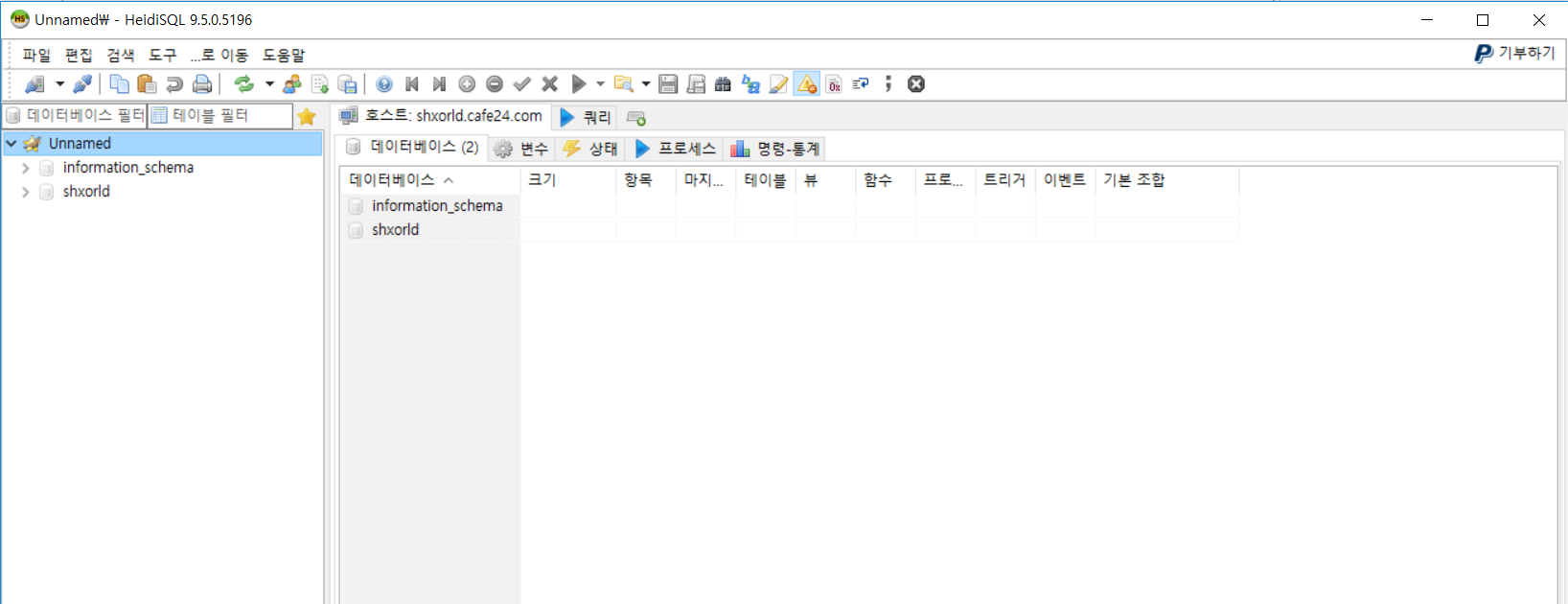
Task: Click the yellow favorites star icon
Action: pyautogui.click(x=307, y=117)
